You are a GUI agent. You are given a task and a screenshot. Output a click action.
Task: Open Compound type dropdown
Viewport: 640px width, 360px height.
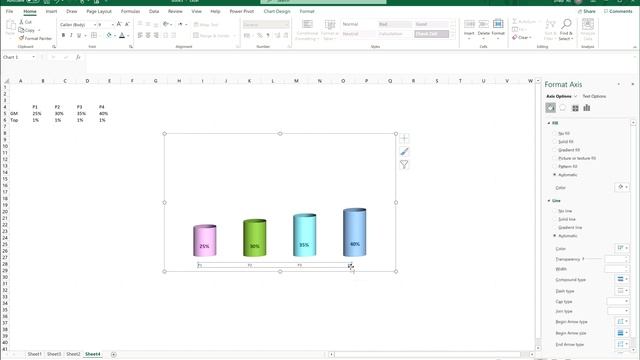622,279
